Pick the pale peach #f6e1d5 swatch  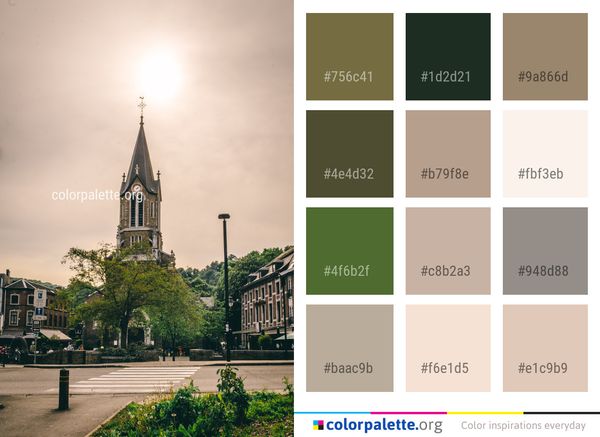(x=448, y=348)
